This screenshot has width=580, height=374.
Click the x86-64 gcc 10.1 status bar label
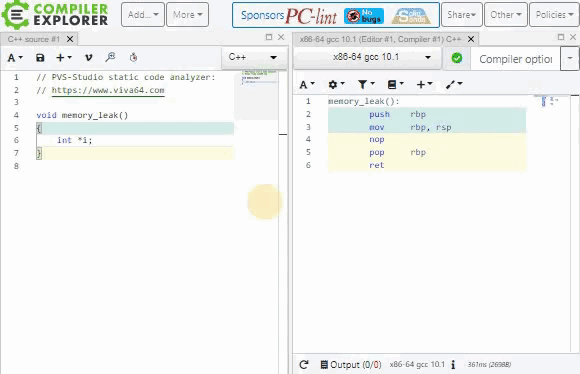(417, 365)
